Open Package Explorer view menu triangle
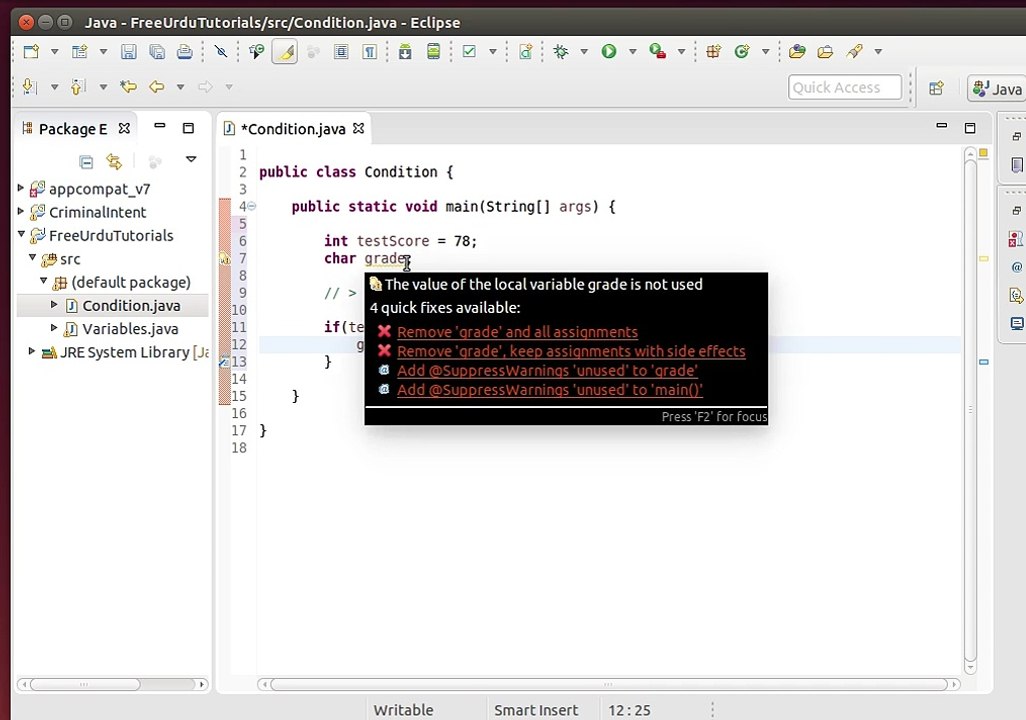This screenshot has height=720, width=1026. pos(191,159)
